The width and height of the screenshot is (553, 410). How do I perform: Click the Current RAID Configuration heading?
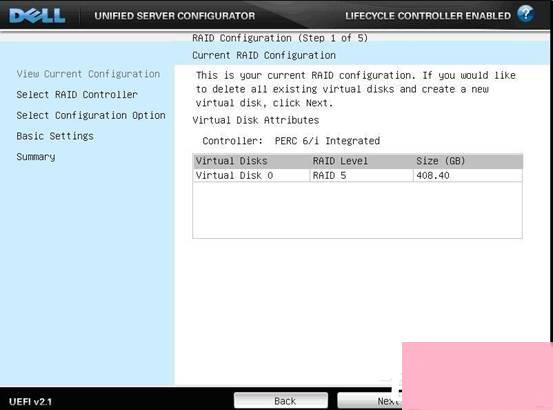[x=264, y=55]
